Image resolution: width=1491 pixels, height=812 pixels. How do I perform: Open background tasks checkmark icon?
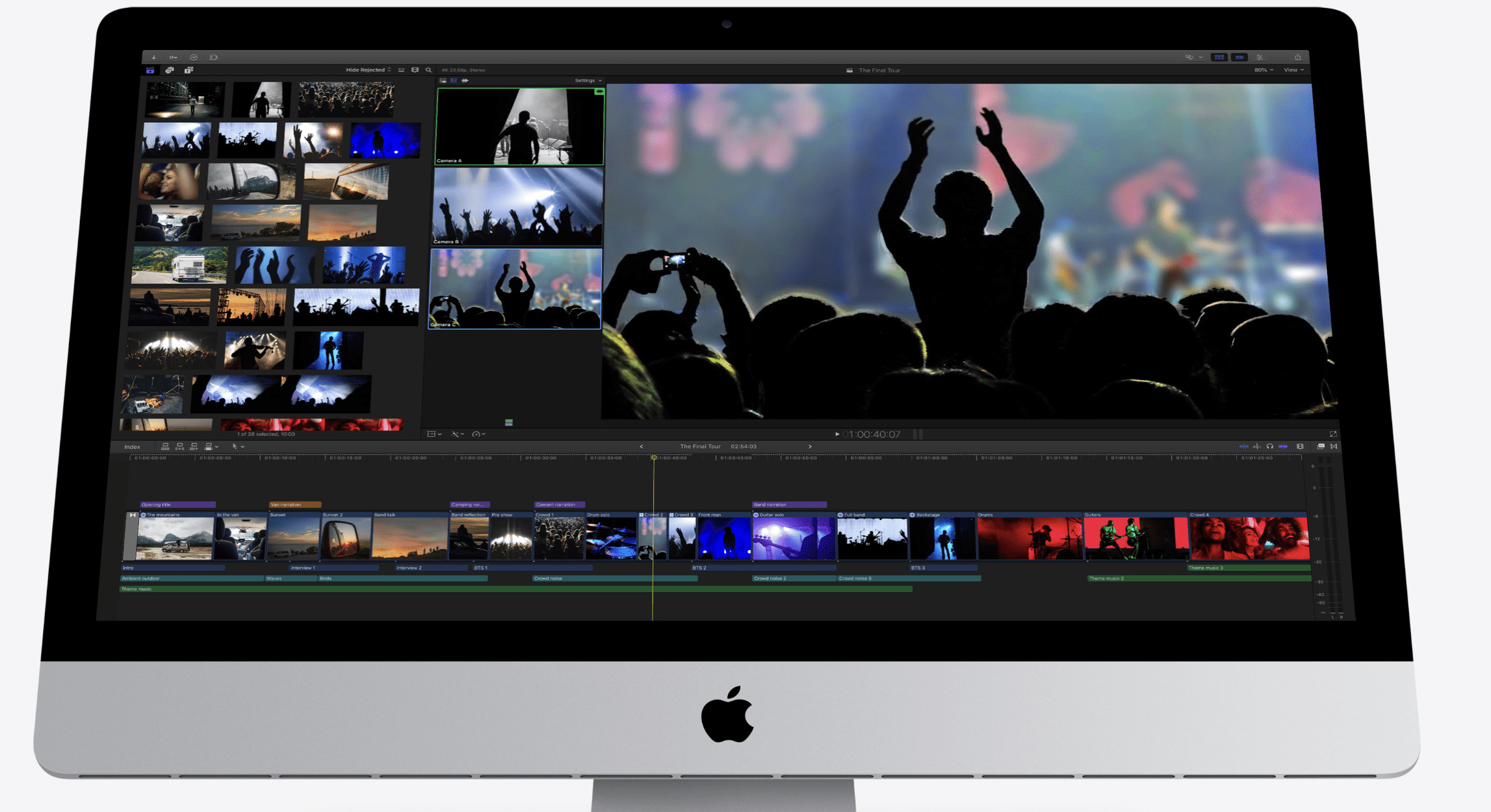[x=194, y=57]
